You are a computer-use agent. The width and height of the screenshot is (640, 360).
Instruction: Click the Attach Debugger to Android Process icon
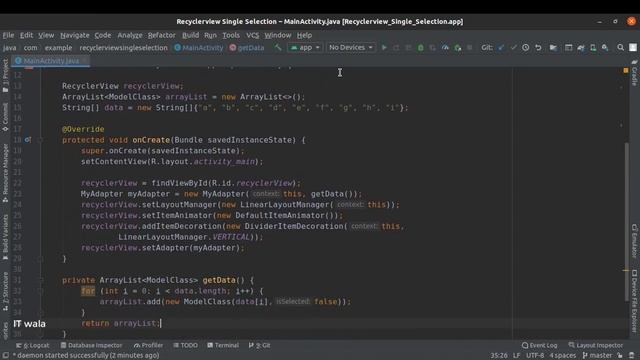pyautogui.click(x=458, y=48)
